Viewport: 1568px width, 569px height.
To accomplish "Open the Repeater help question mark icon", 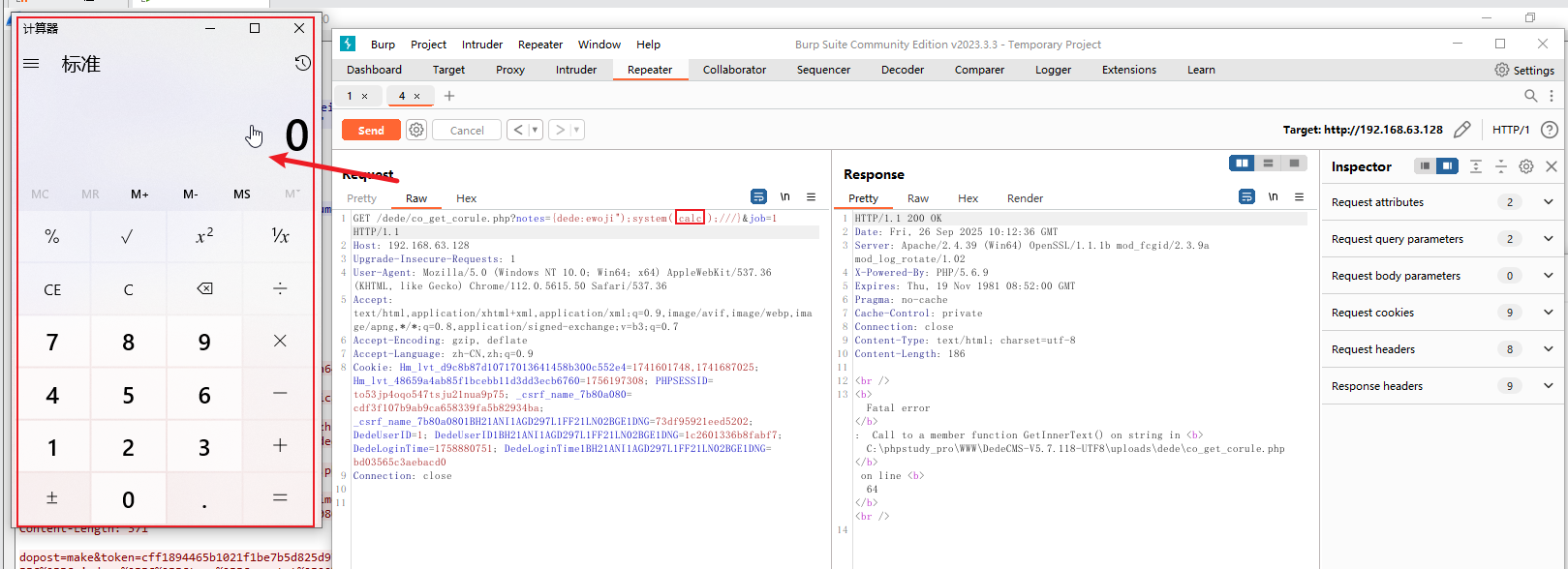I will coord(1550,130).
